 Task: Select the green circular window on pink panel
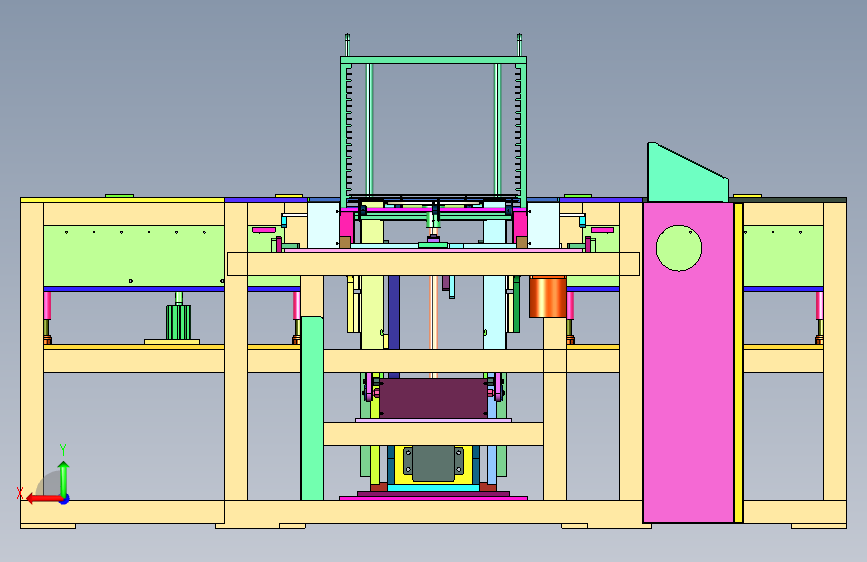coord(678,248)
